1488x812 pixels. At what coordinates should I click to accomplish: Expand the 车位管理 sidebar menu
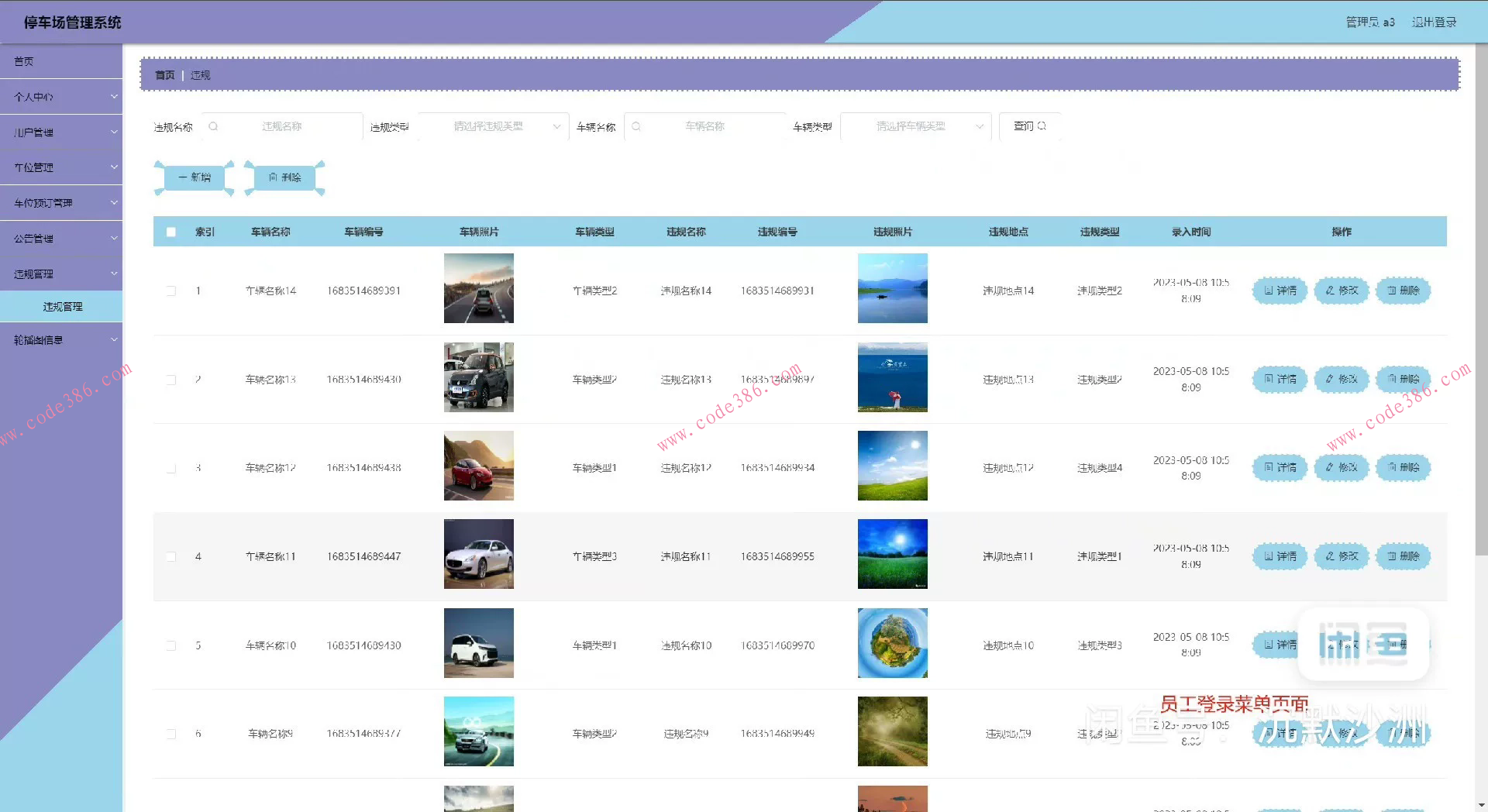point(61,167)
